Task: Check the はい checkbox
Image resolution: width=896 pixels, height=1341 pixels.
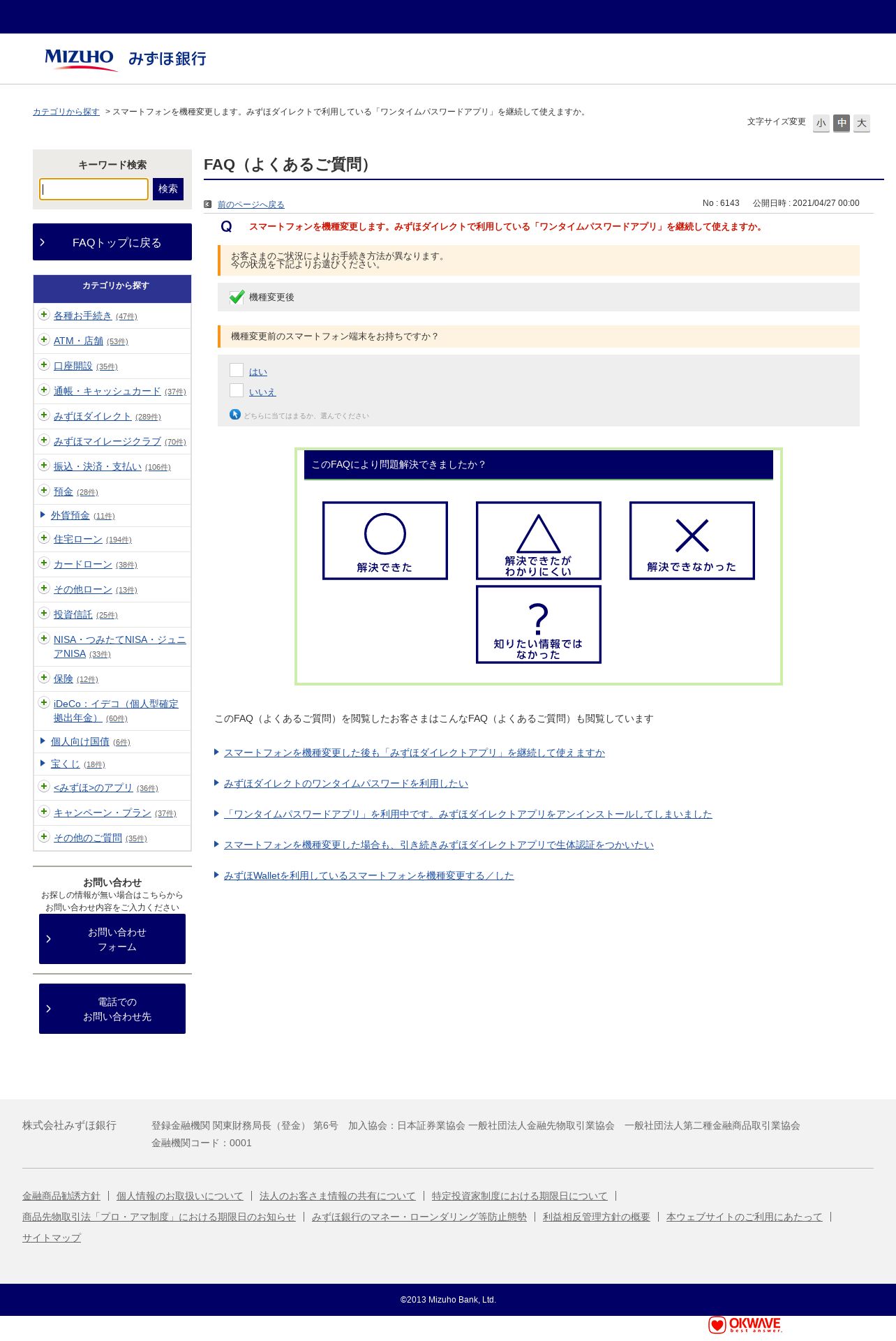Action: (x=237, y=370)
